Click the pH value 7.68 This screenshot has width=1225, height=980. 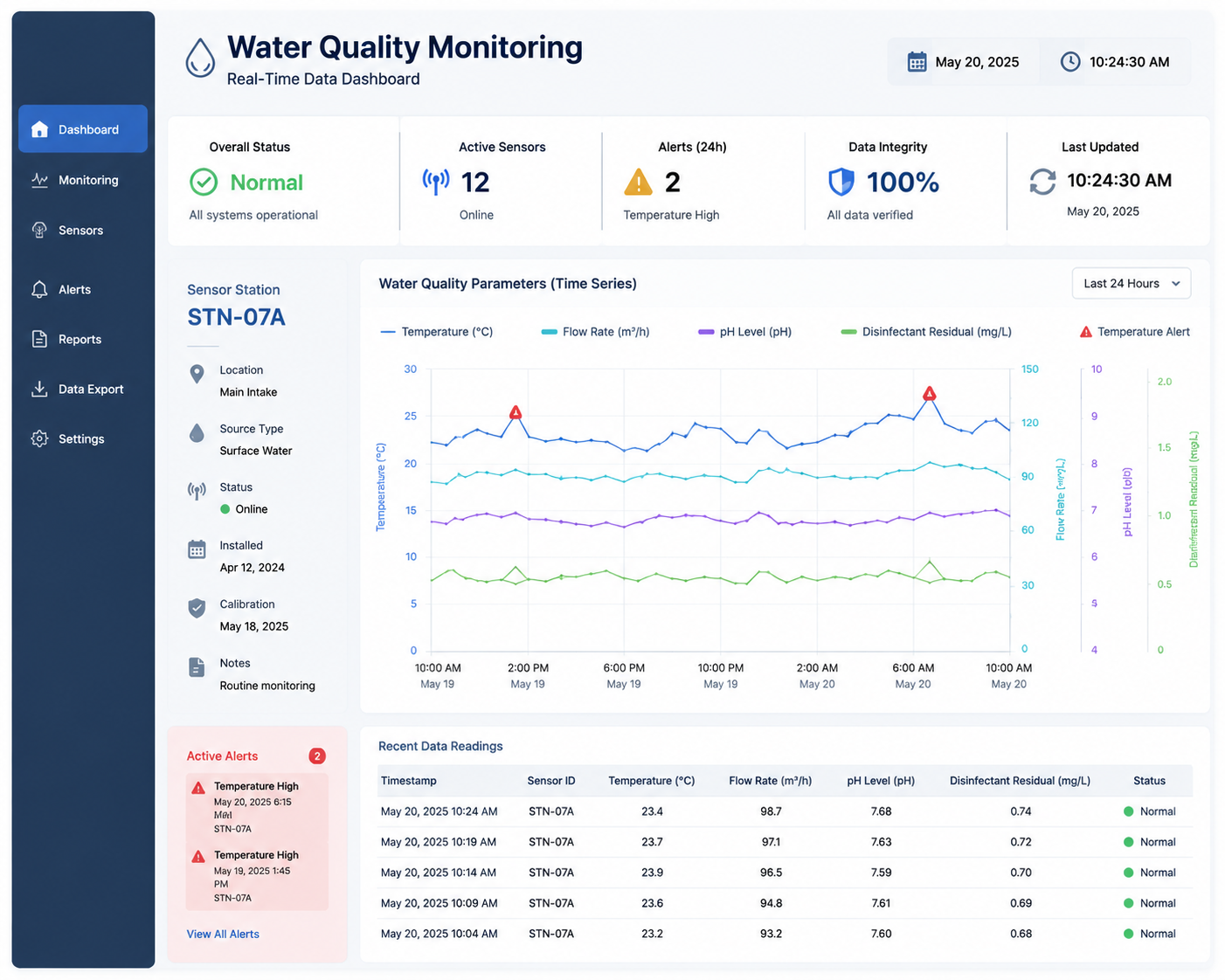point(881,811)
